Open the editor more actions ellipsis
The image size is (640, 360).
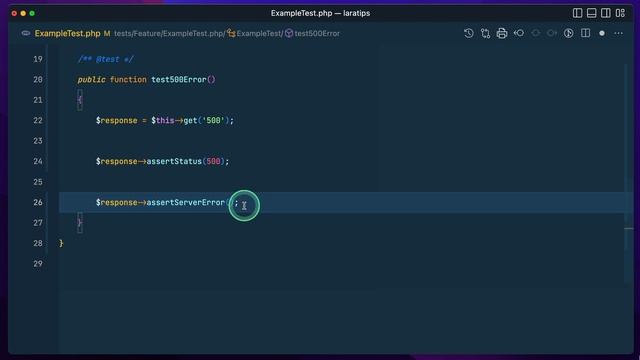coord(619,33)
